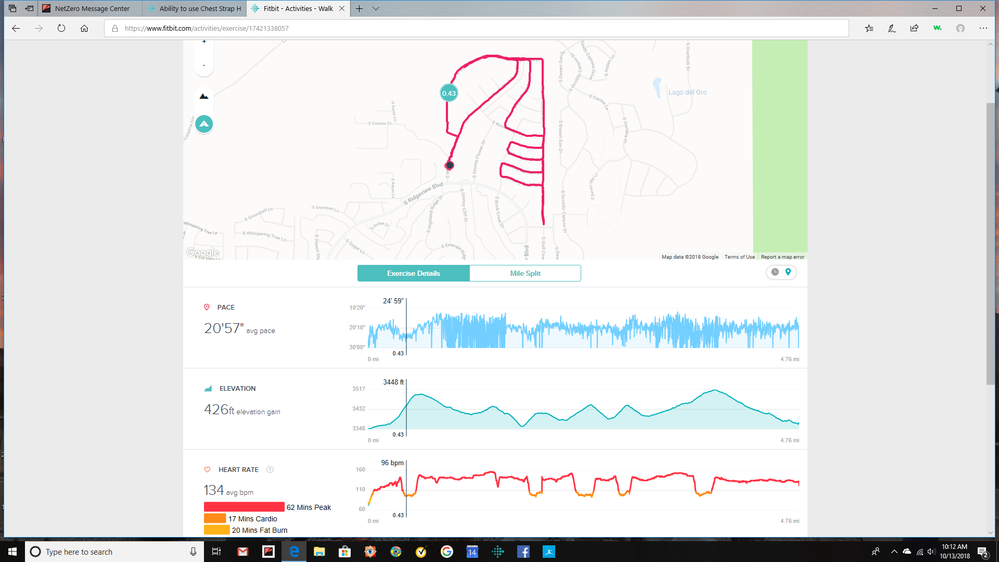Screen dimensions: 999x562
Task: Click the blue pace chart
Action: tap(584, 330)
